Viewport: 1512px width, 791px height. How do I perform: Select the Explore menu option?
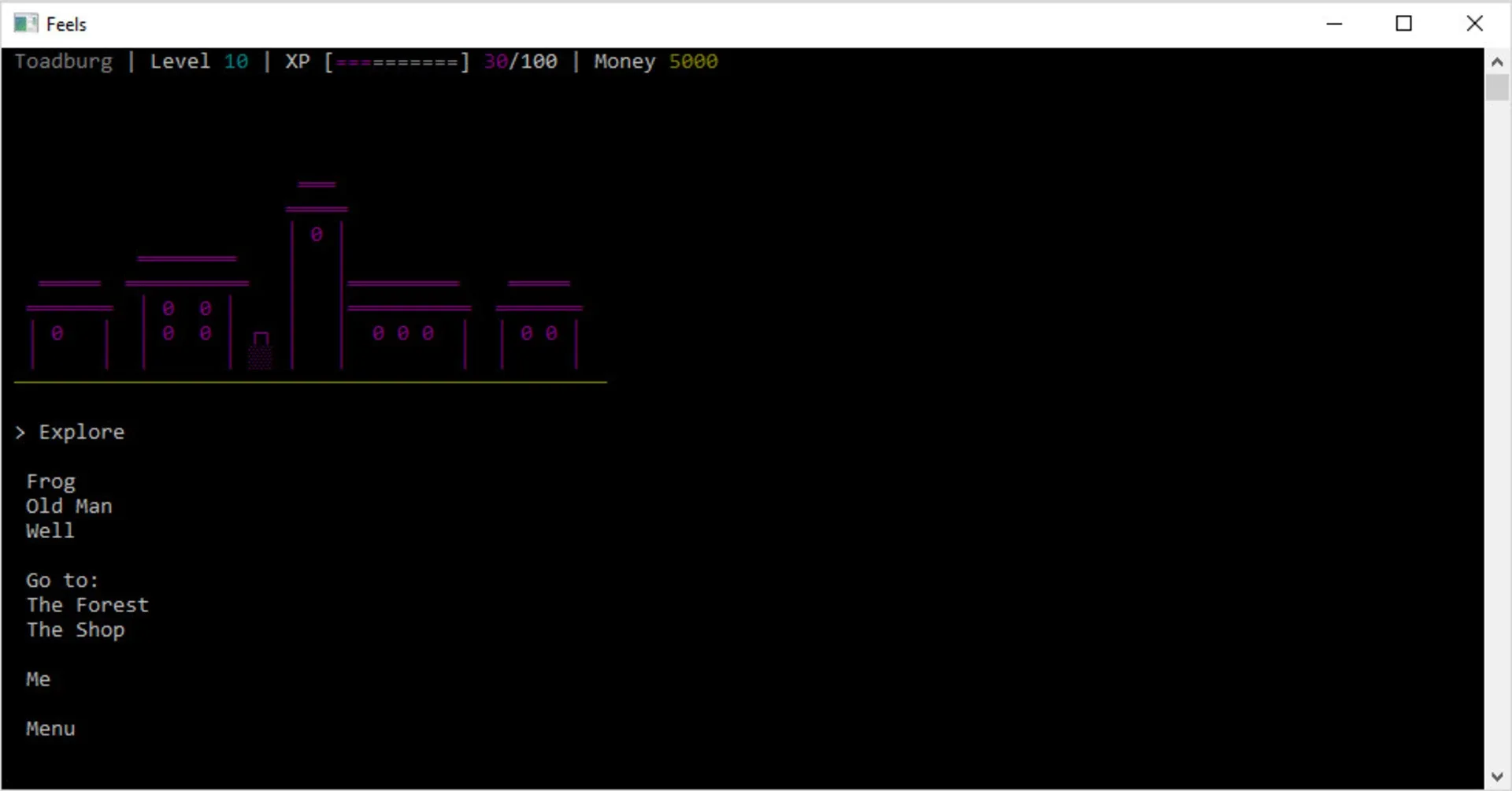(81, 432)
